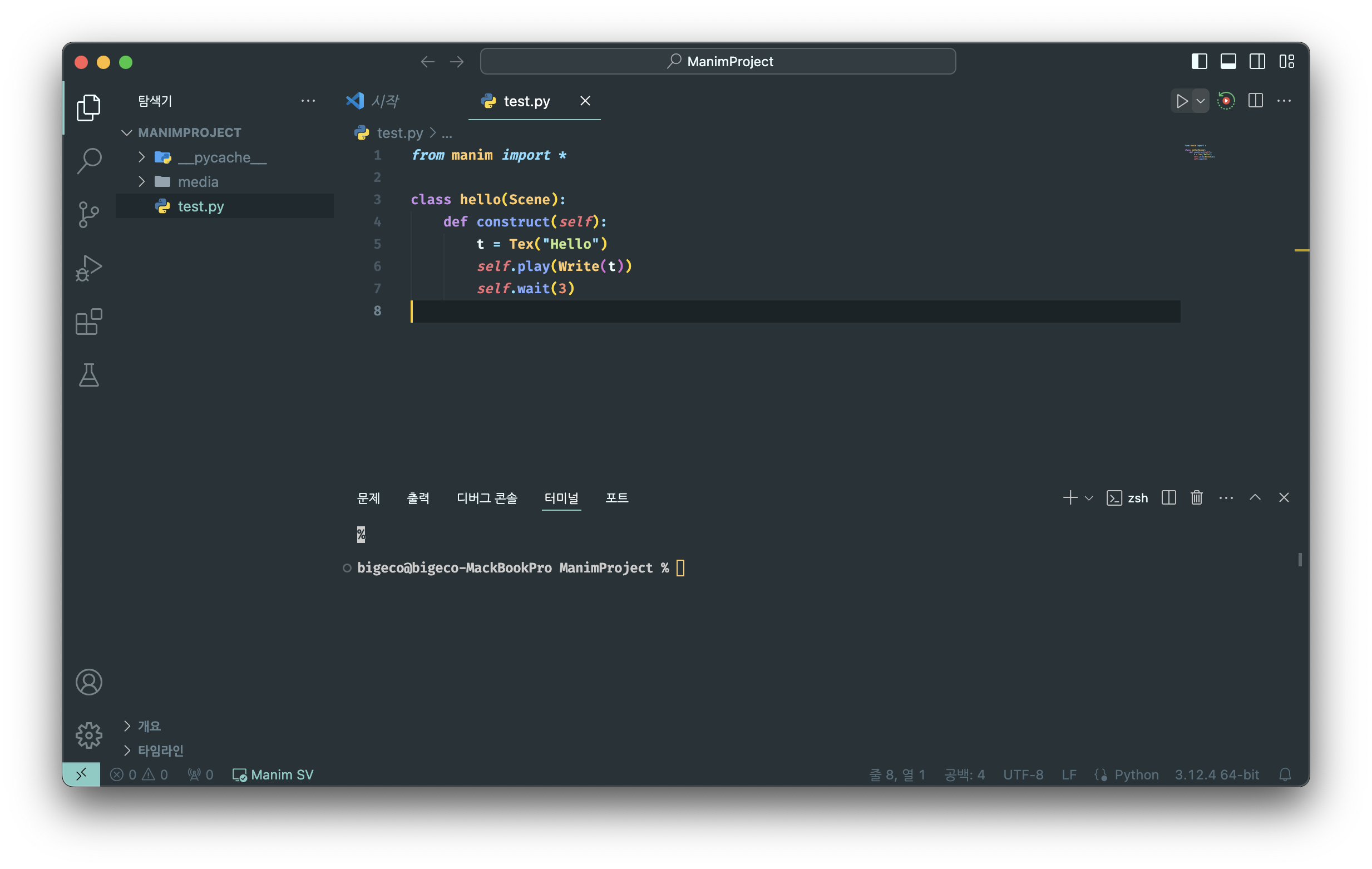
Task: Click the Manim SV status bar button
Action: point(274,774)
